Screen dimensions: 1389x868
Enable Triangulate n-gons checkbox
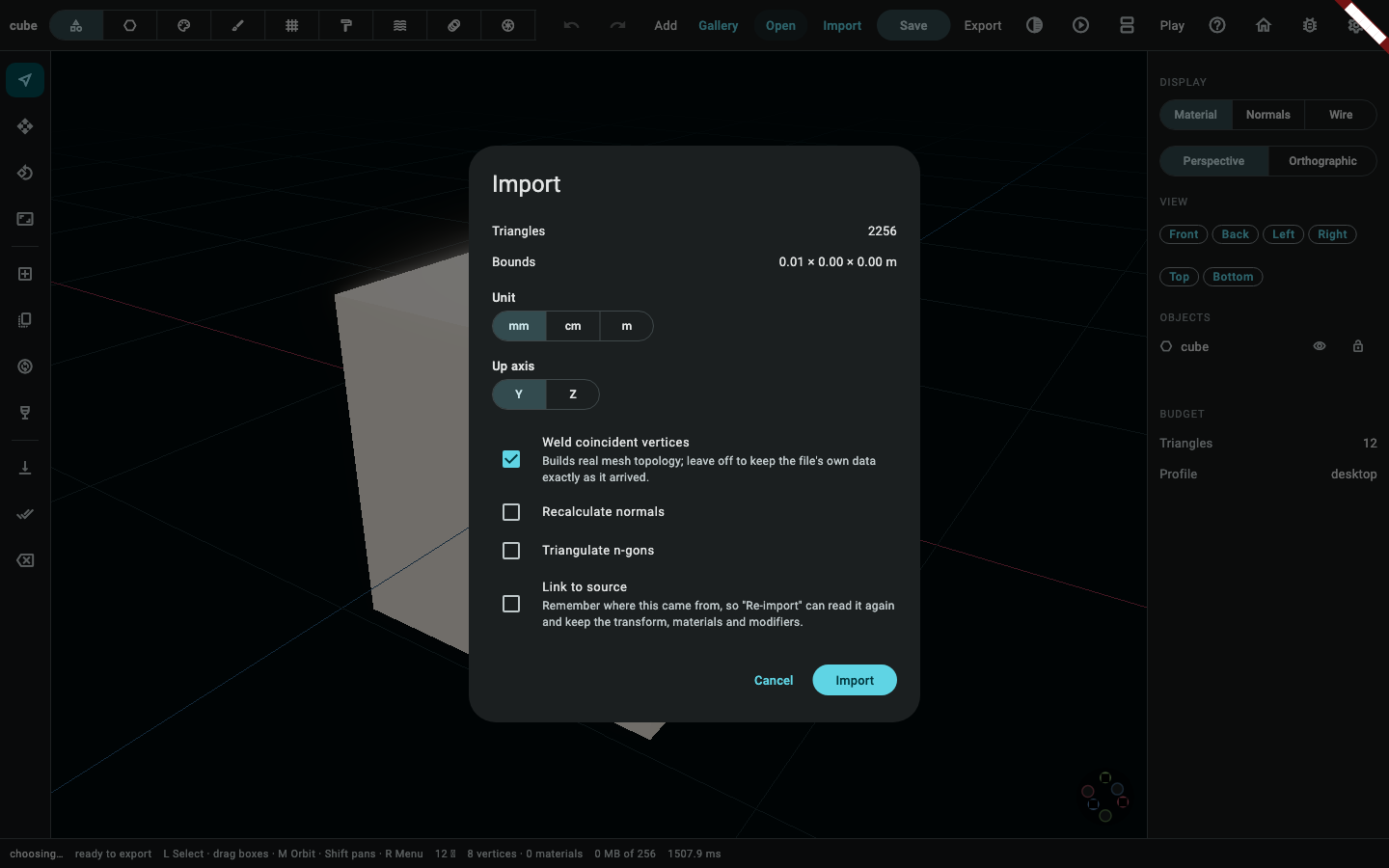pos(511,551)
